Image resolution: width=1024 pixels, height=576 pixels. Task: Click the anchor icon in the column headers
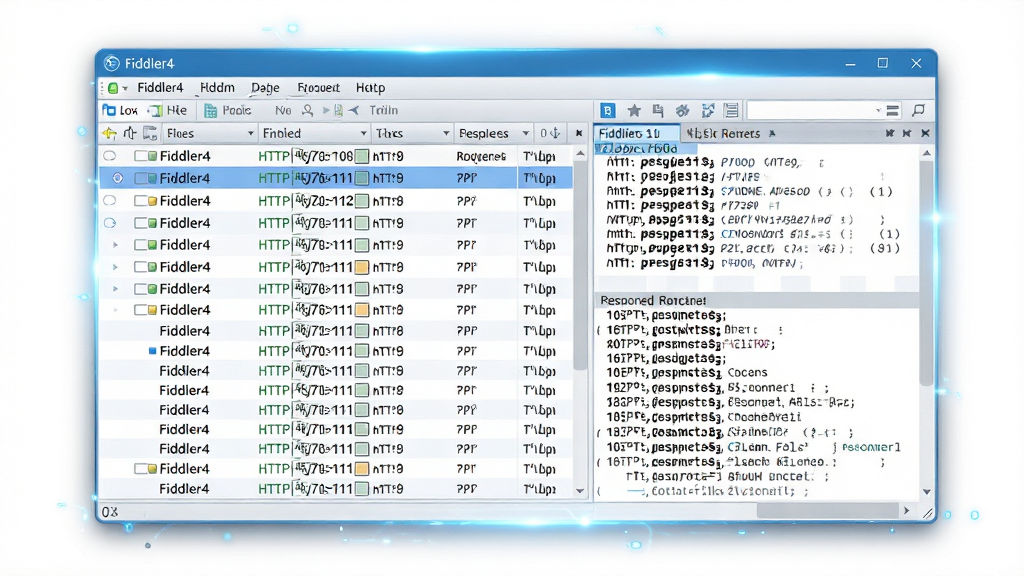pyautogui.click(x=554, y=133)
